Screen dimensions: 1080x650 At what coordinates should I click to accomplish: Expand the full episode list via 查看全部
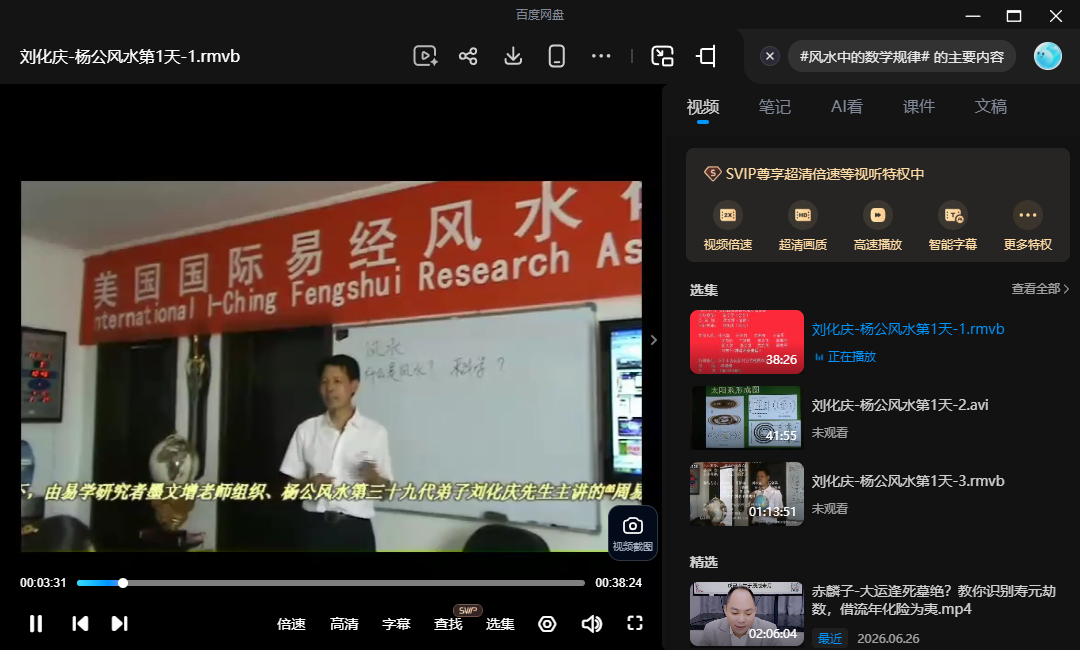coord(1040,289)
